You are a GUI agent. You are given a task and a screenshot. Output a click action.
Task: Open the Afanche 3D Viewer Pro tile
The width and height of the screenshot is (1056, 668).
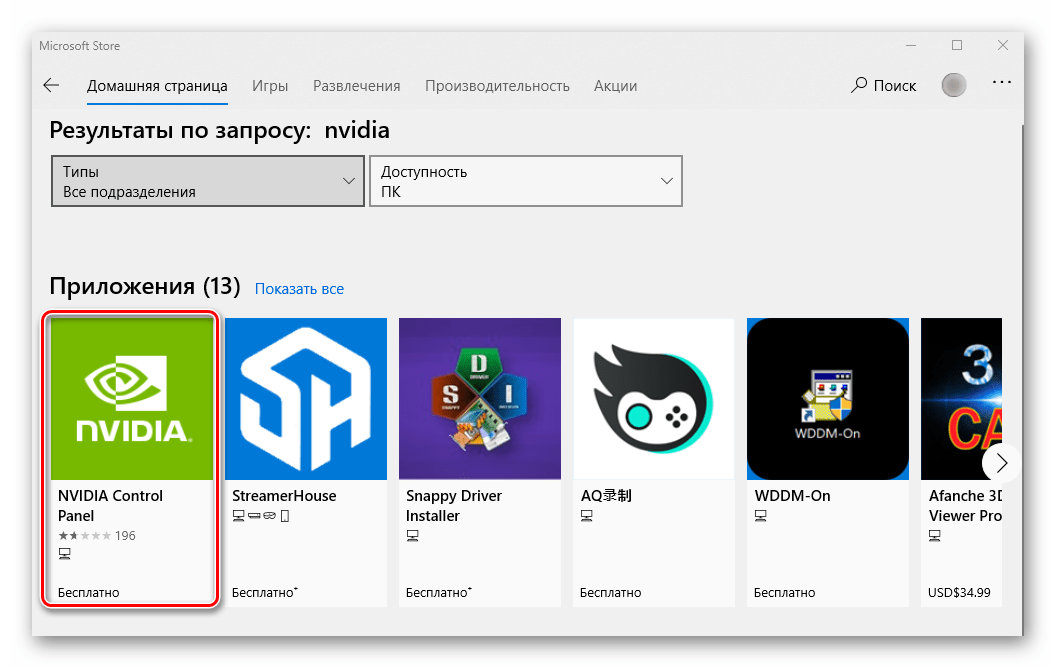tap(961, 399)
